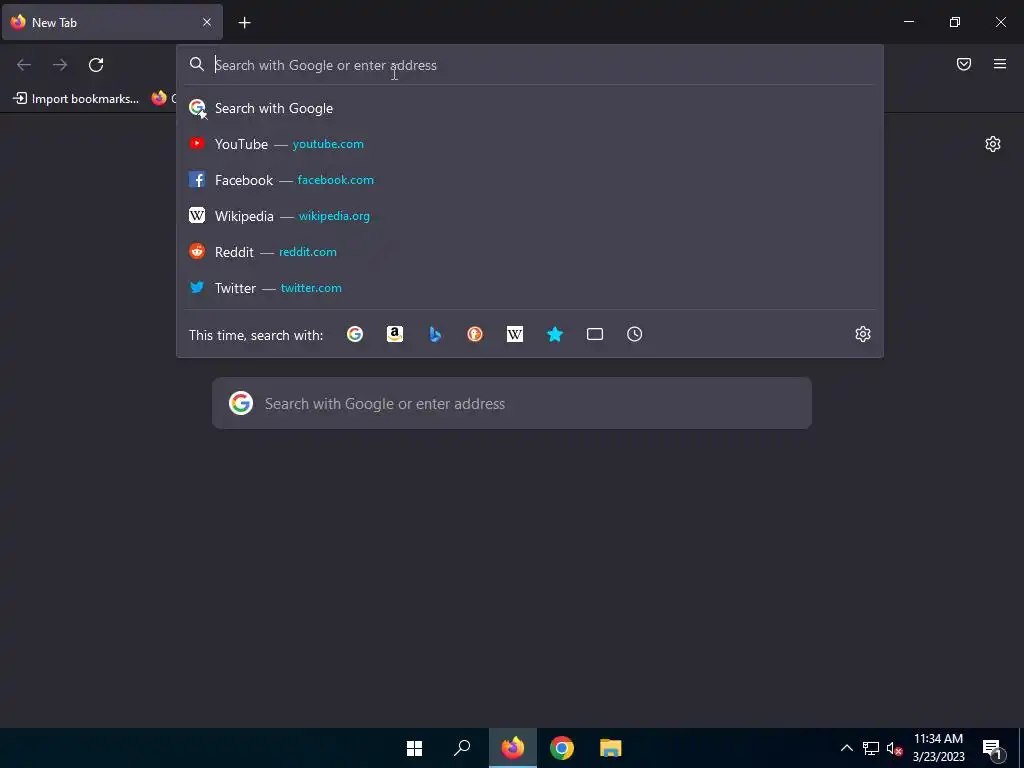The image size is (1024, 768).
Task: Close the New Tab tab
Action: tap(206, 22)
